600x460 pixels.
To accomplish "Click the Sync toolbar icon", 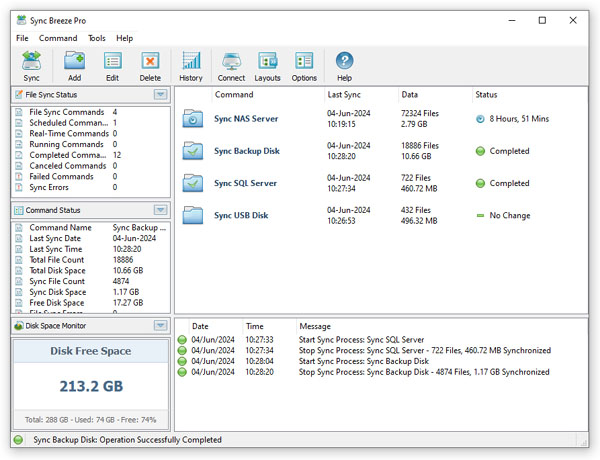I will tap(31, 61).
